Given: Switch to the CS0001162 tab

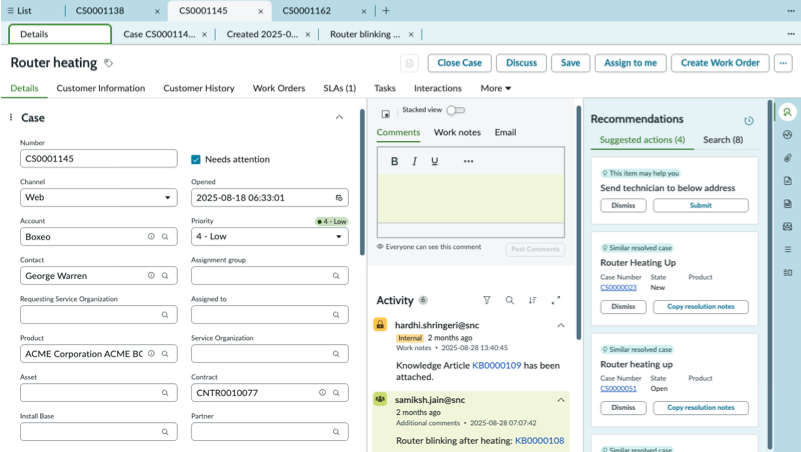Looking at the screenshot, I should pos(307,11).
